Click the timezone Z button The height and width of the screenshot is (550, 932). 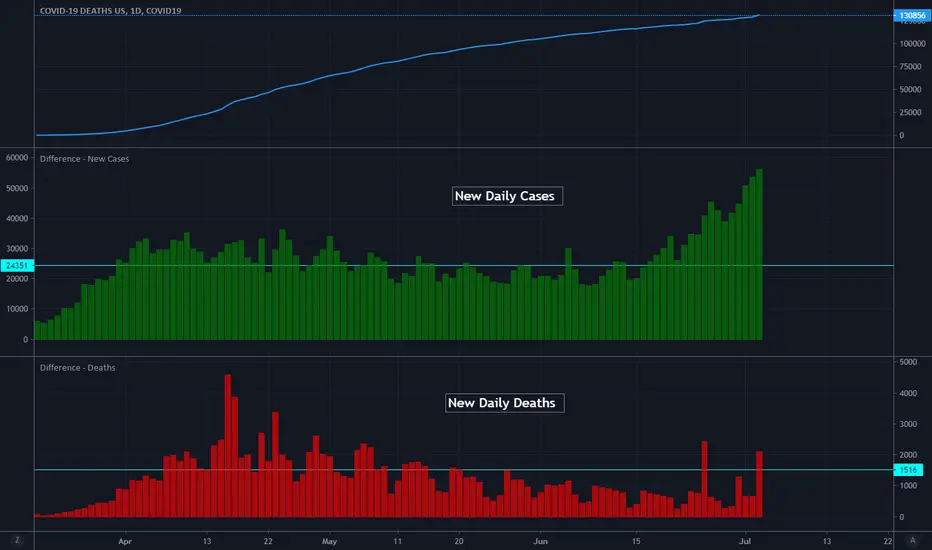pos(17,540)
